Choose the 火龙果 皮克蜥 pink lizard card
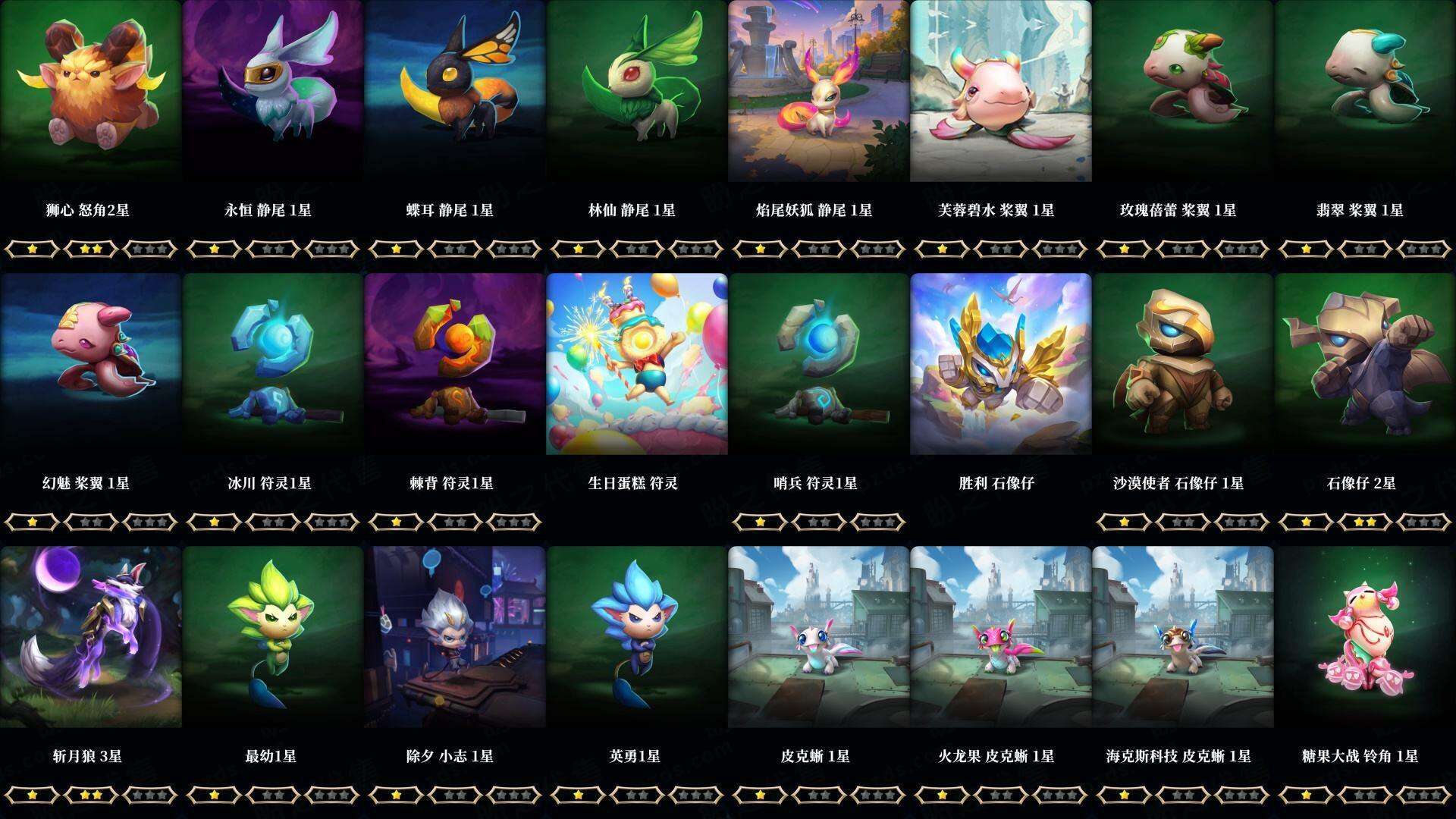 point(1000,637)
